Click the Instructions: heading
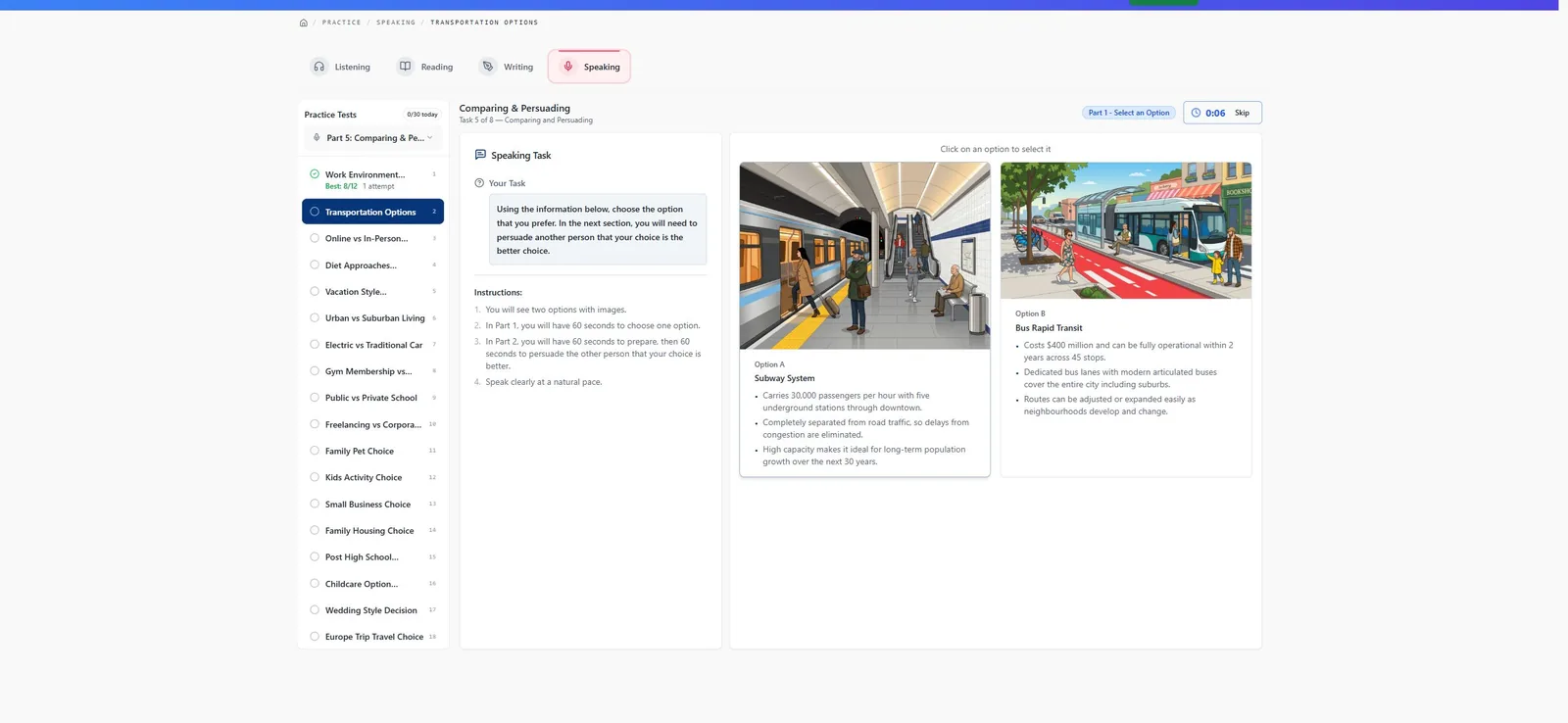This screenshot has height=723, width=1568. 498,292
